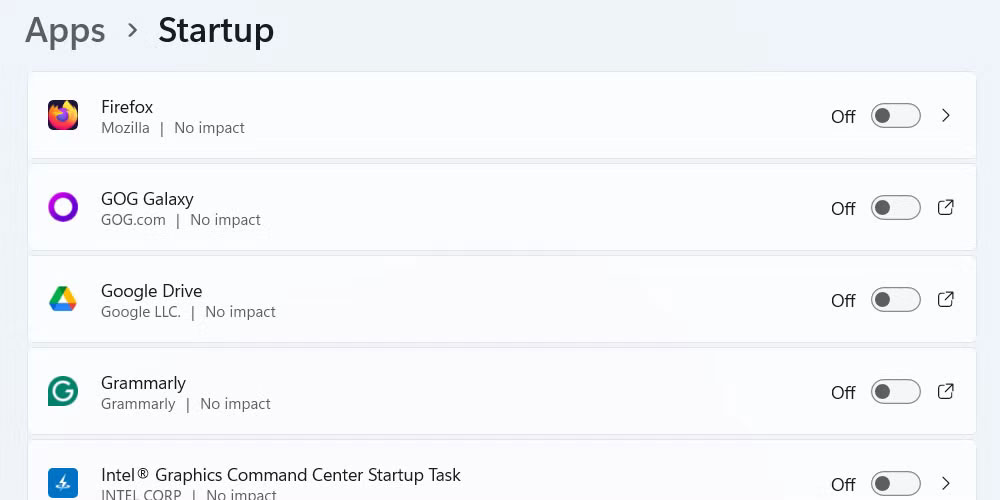This screenshot has width=1000, height=500.
Task: Select the Firefox app name text
Action: click(x=127, y=107)
